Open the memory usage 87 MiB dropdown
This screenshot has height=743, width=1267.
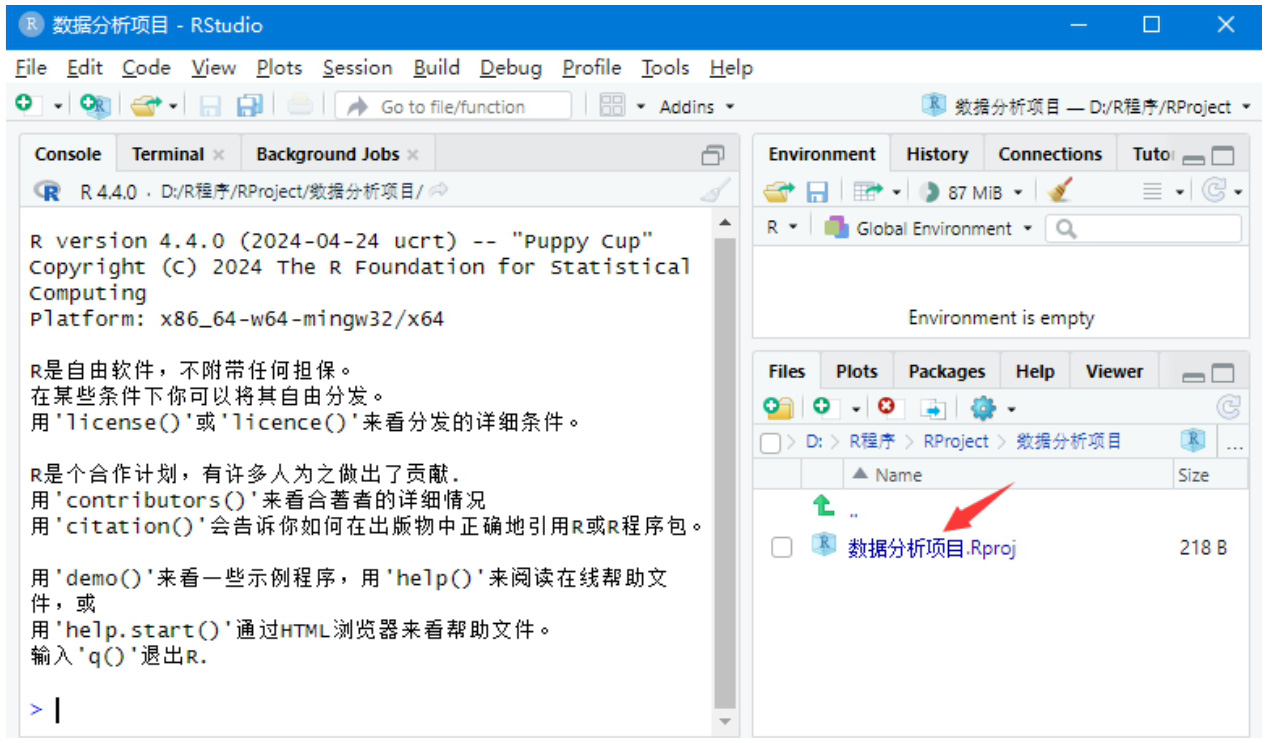[971, 192]
